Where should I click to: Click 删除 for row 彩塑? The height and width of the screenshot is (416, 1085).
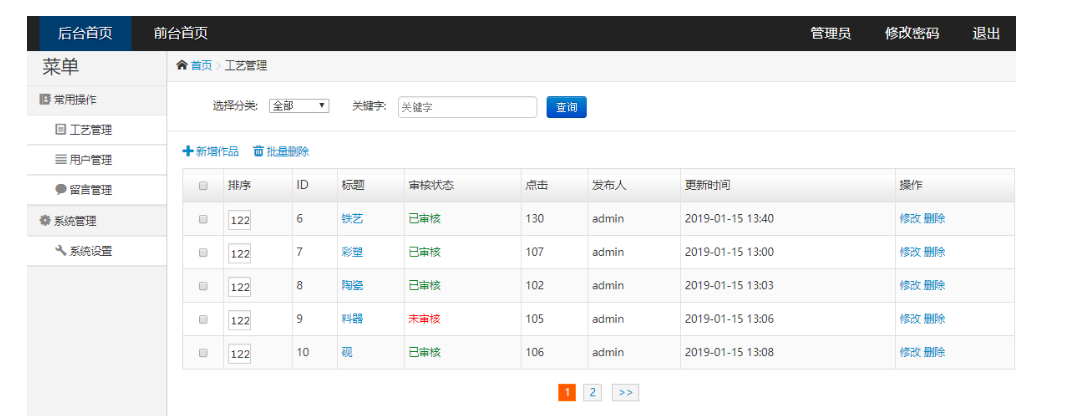pyautogui.click(x=934, y=252)
